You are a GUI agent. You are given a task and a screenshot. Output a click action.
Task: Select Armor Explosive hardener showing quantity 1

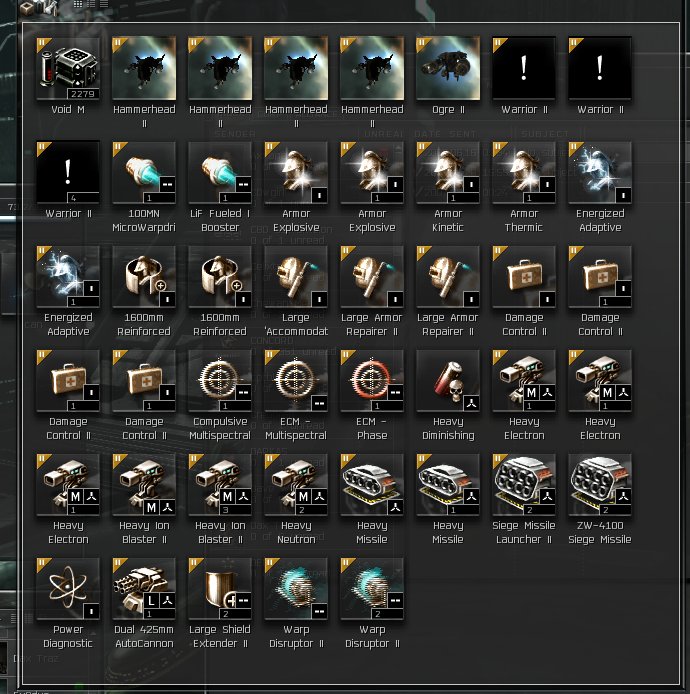372,173
